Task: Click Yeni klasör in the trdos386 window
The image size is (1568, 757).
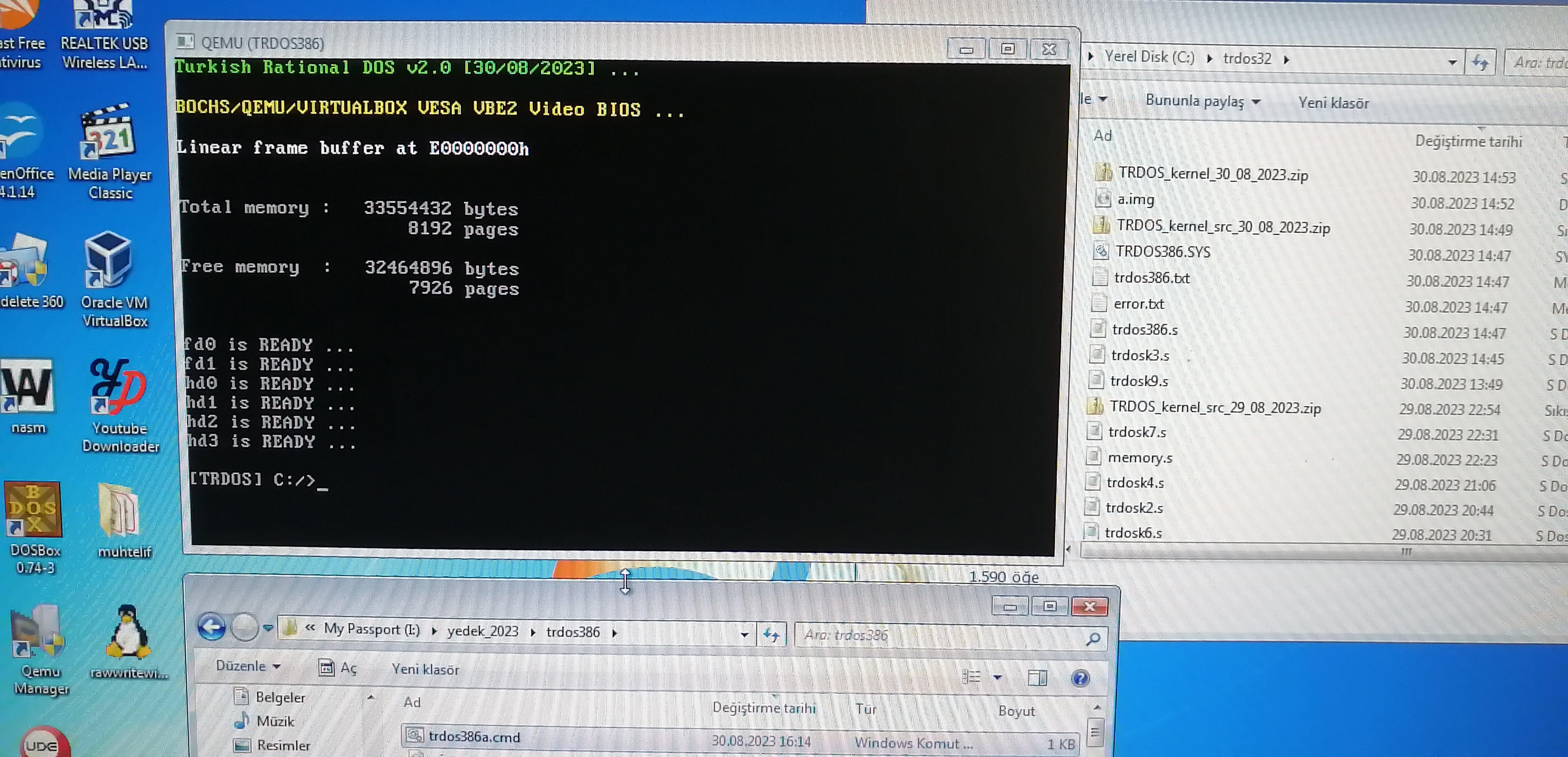Action: click(x=425, y=669)
